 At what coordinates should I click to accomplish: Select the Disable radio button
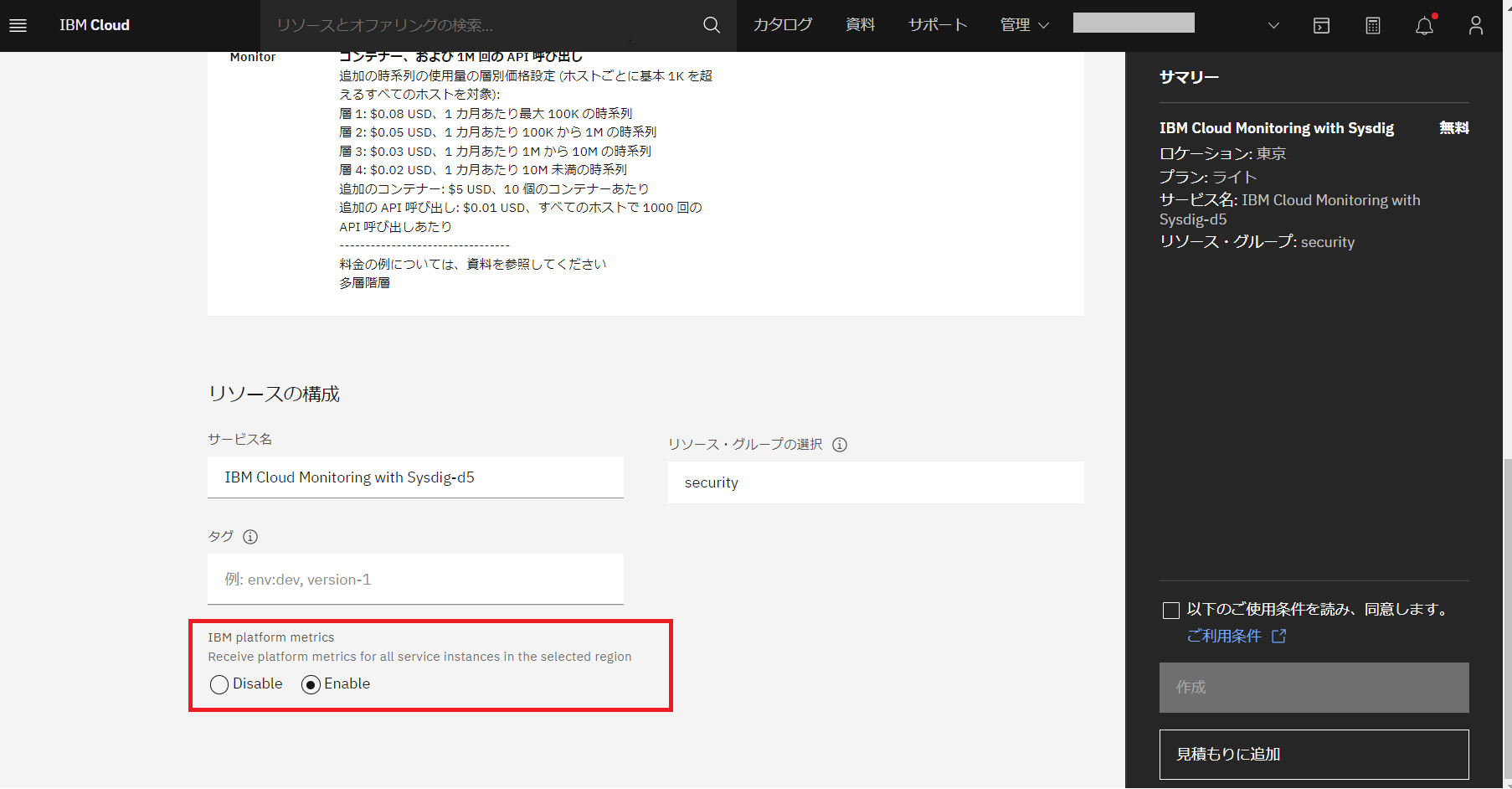click(x=219, y=684)
